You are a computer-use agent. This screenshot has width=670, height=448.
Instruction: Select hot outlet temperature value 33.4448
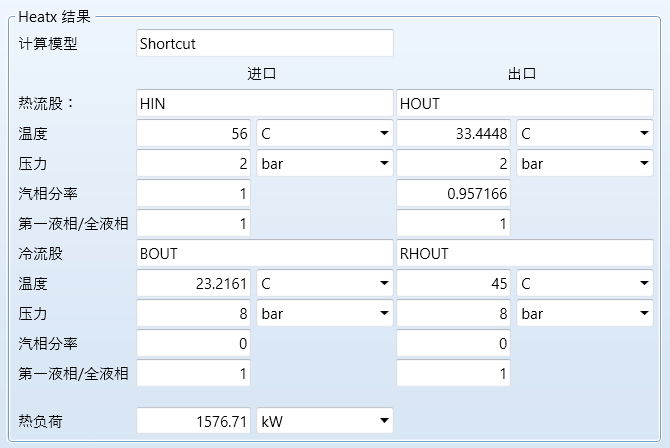[454, 133]
